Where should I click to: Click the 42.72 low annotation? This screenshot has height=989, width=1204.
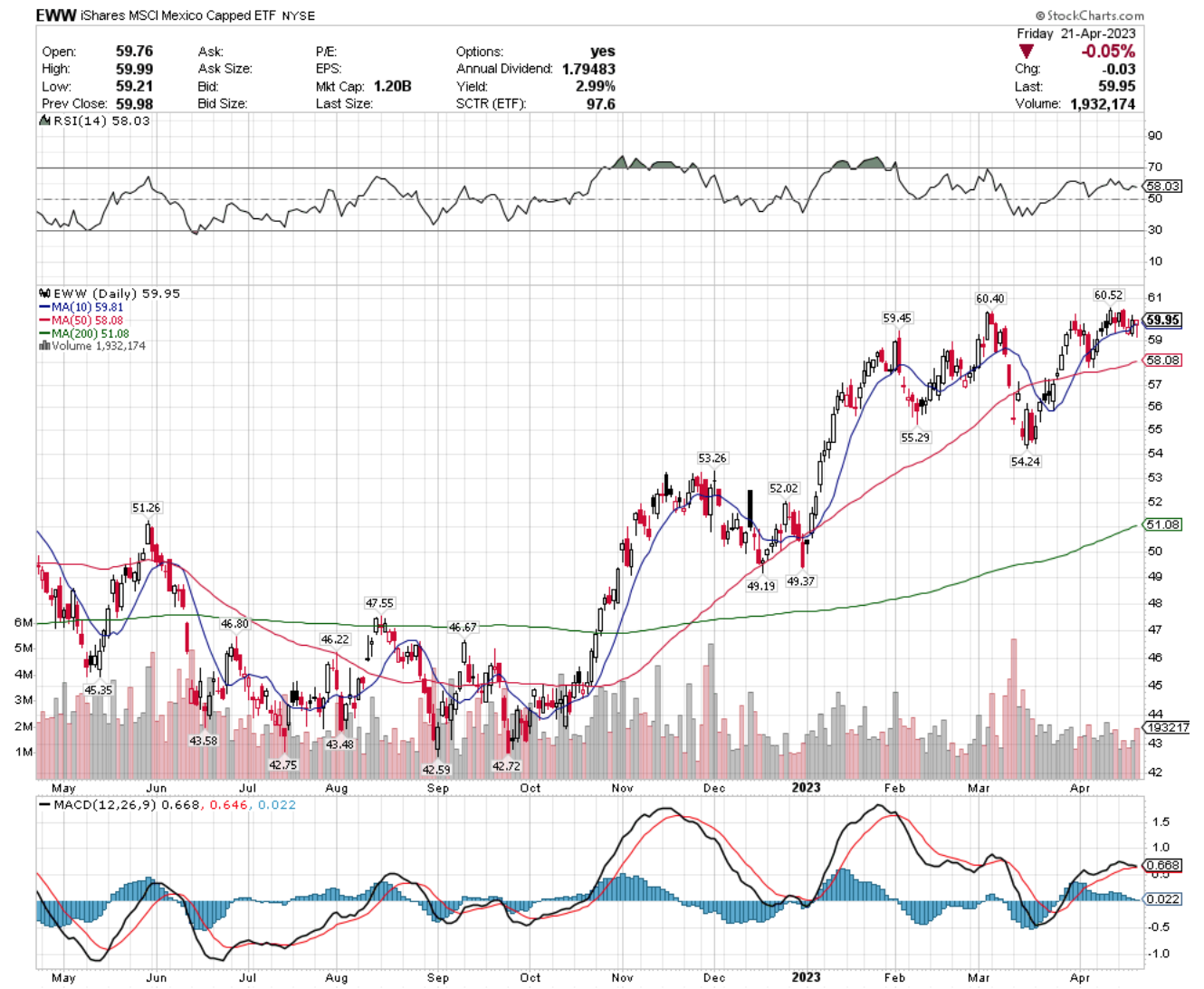506,766
